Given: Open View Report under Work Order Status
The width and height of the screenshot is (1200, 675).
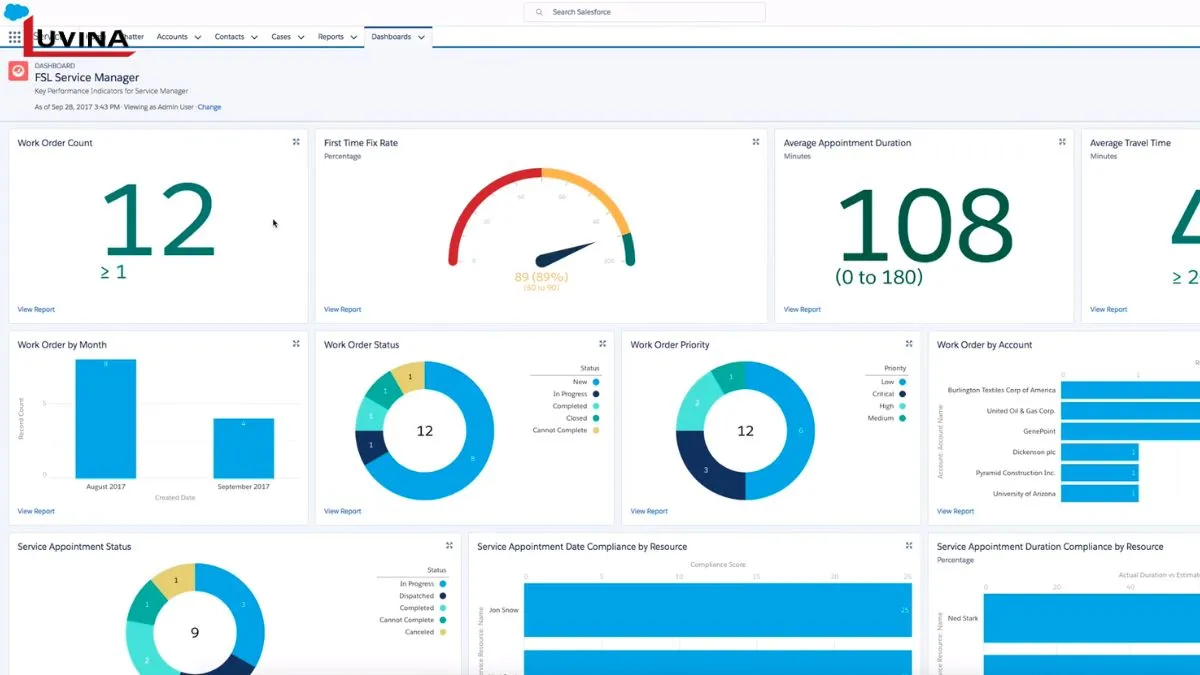Looking at the screenshot, I should [x=342, y=511].
